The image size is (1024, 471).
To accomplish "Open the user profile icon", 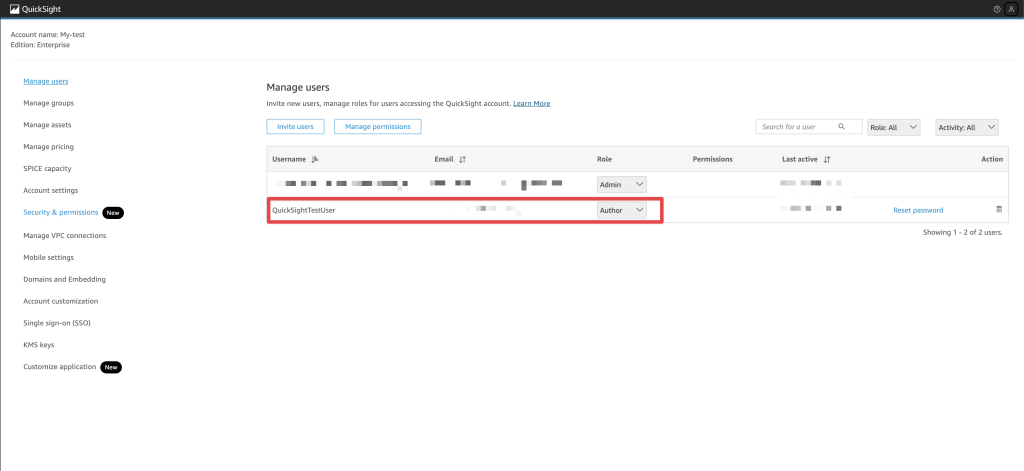I will (1012, 9).
